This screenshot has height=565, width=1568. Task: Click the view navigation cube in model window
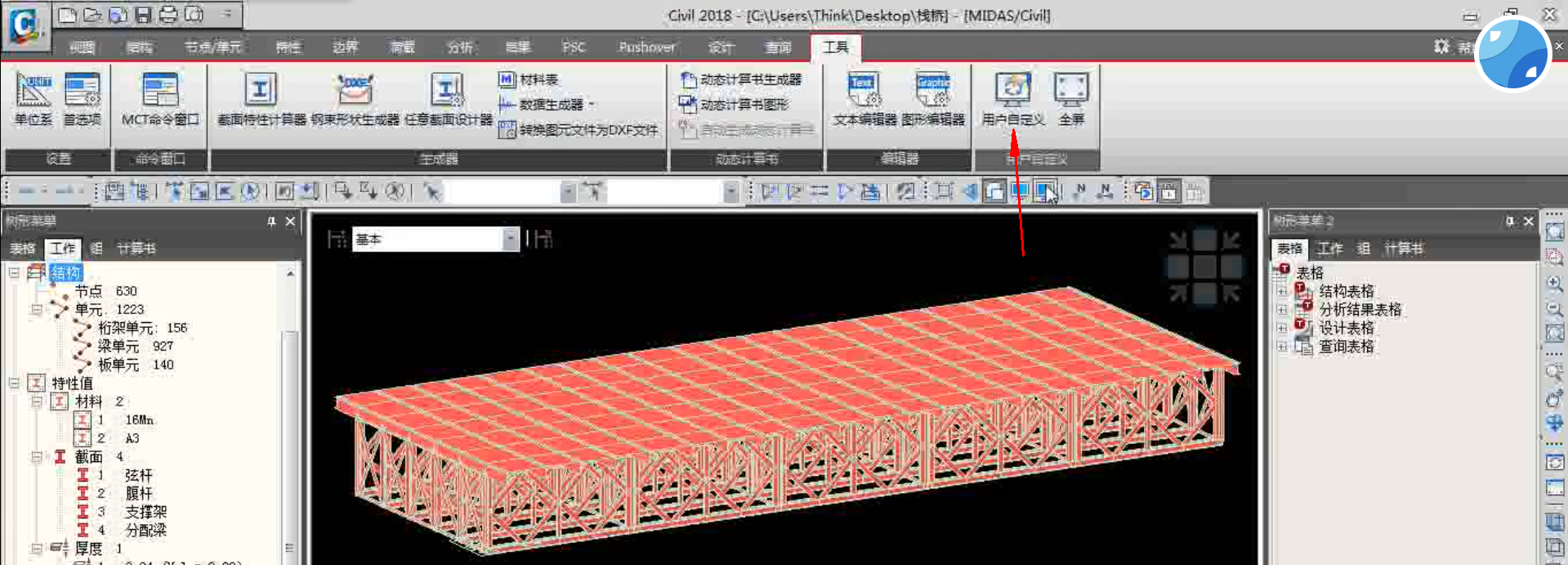pyautogui.click(x=1204, y=266)
